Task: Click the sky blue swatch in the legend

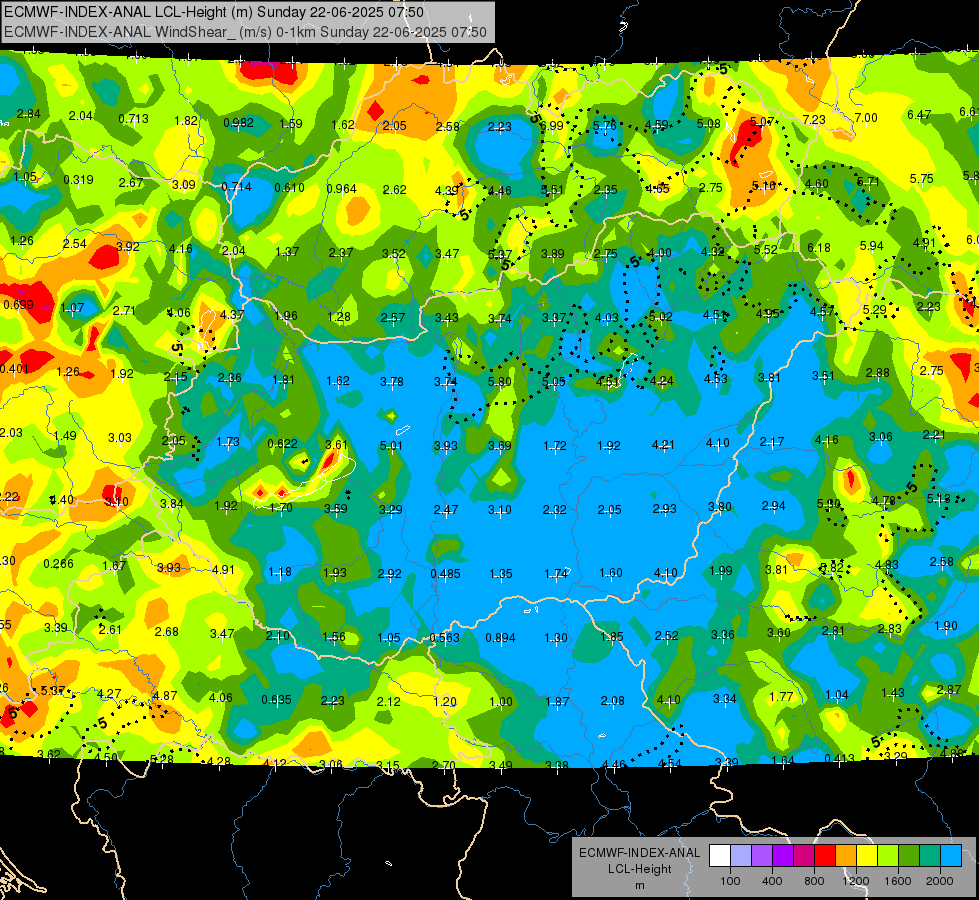Action: (x=952, y=855)
